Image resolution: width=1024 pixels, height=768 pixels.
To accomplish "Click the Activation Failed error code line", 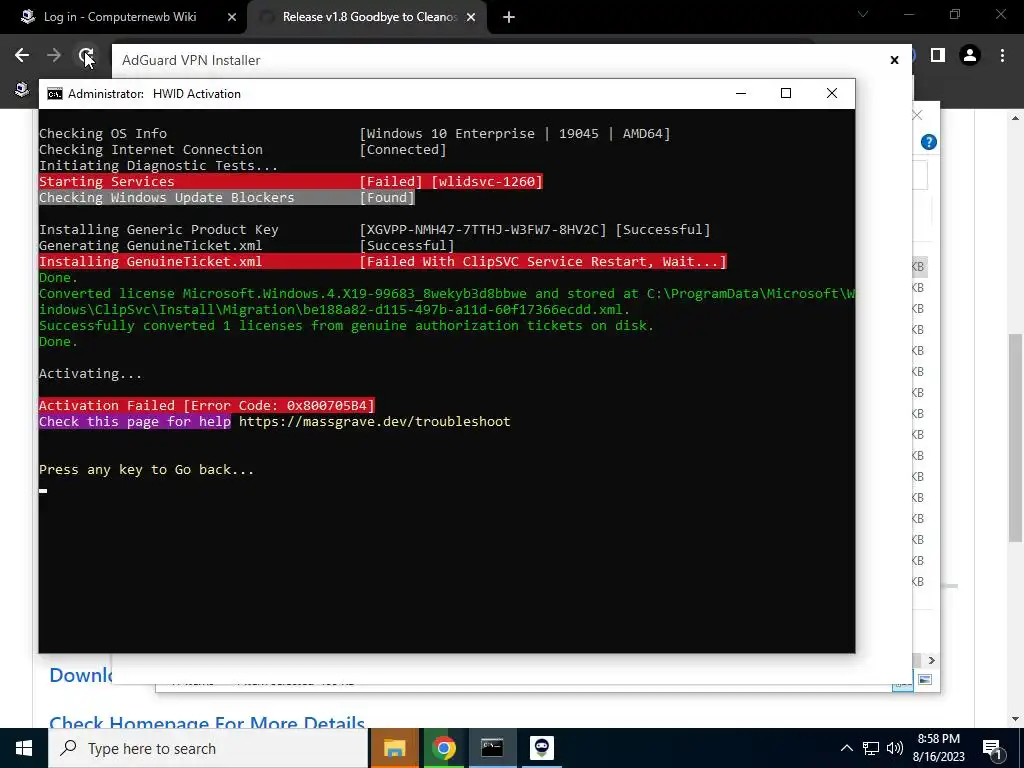I will point(206,406).
